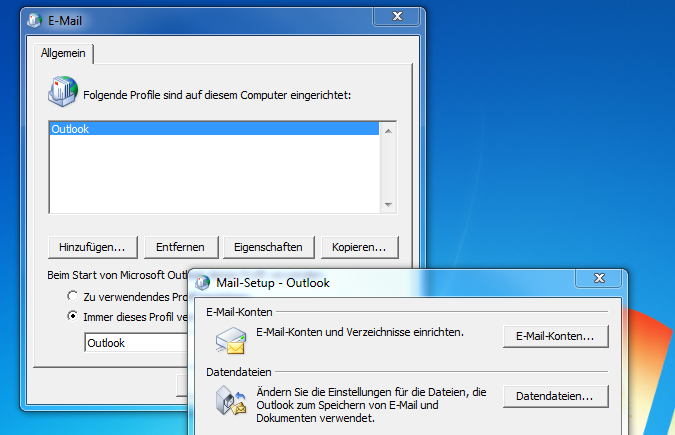Select 'Immer dieses Profil' radio option

73,316
